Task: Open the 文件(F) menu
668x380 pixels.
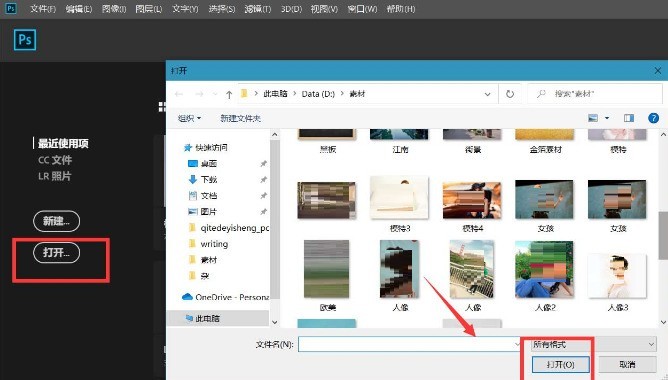Action: click(x=43, y=9)
